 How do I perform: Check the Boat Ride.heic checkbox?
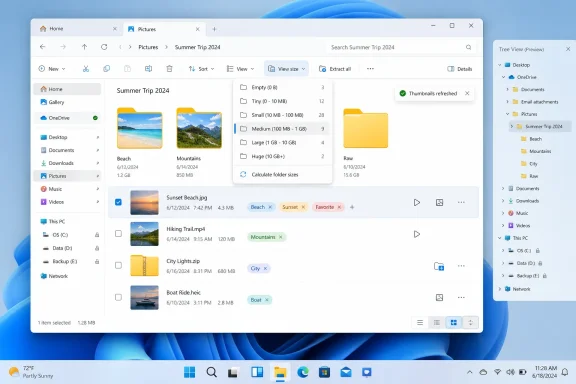tap(118, 297)
